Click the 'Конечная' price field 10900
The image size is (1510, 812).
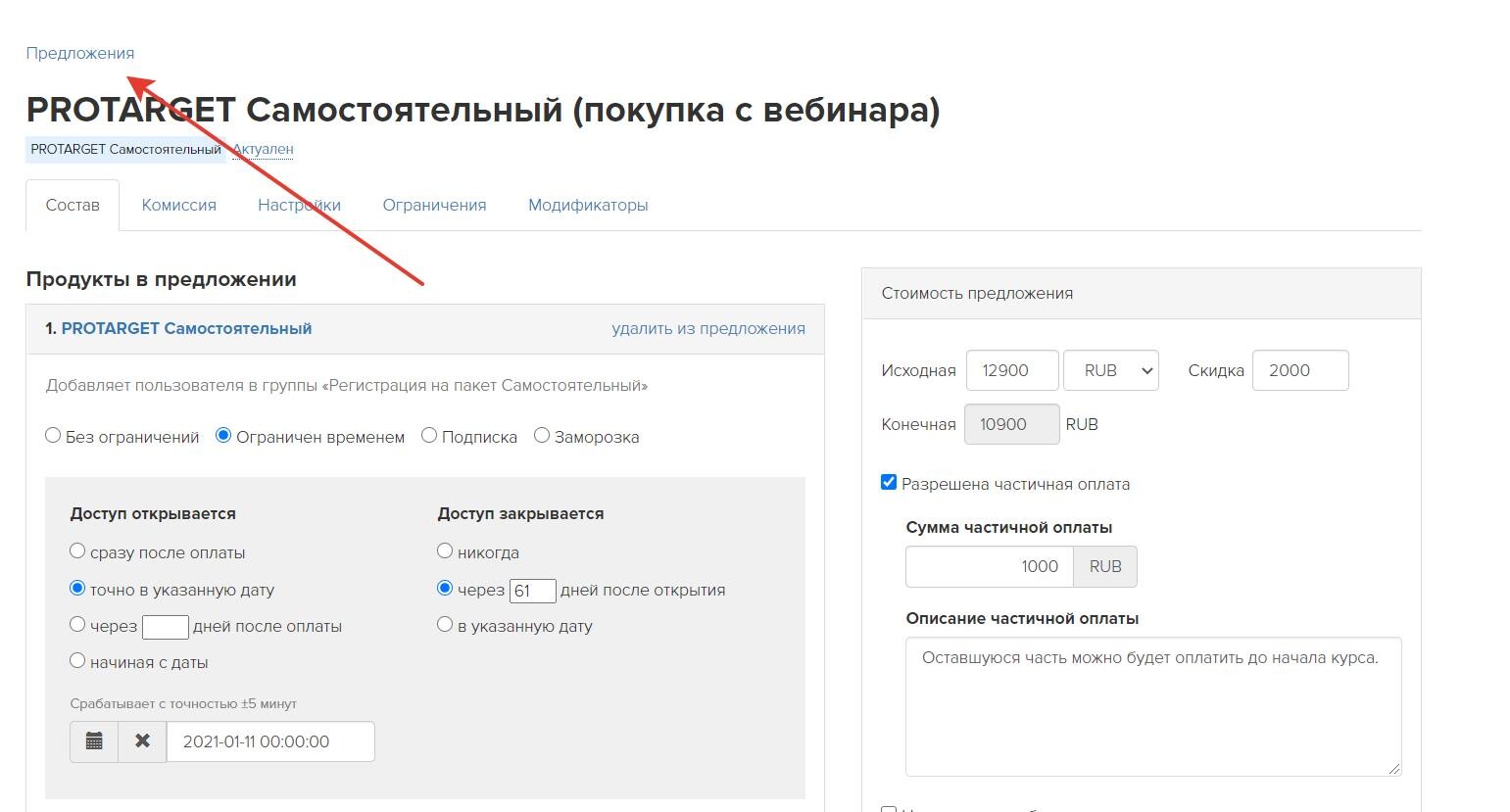pyautogui.click(x=1012, y=424)
